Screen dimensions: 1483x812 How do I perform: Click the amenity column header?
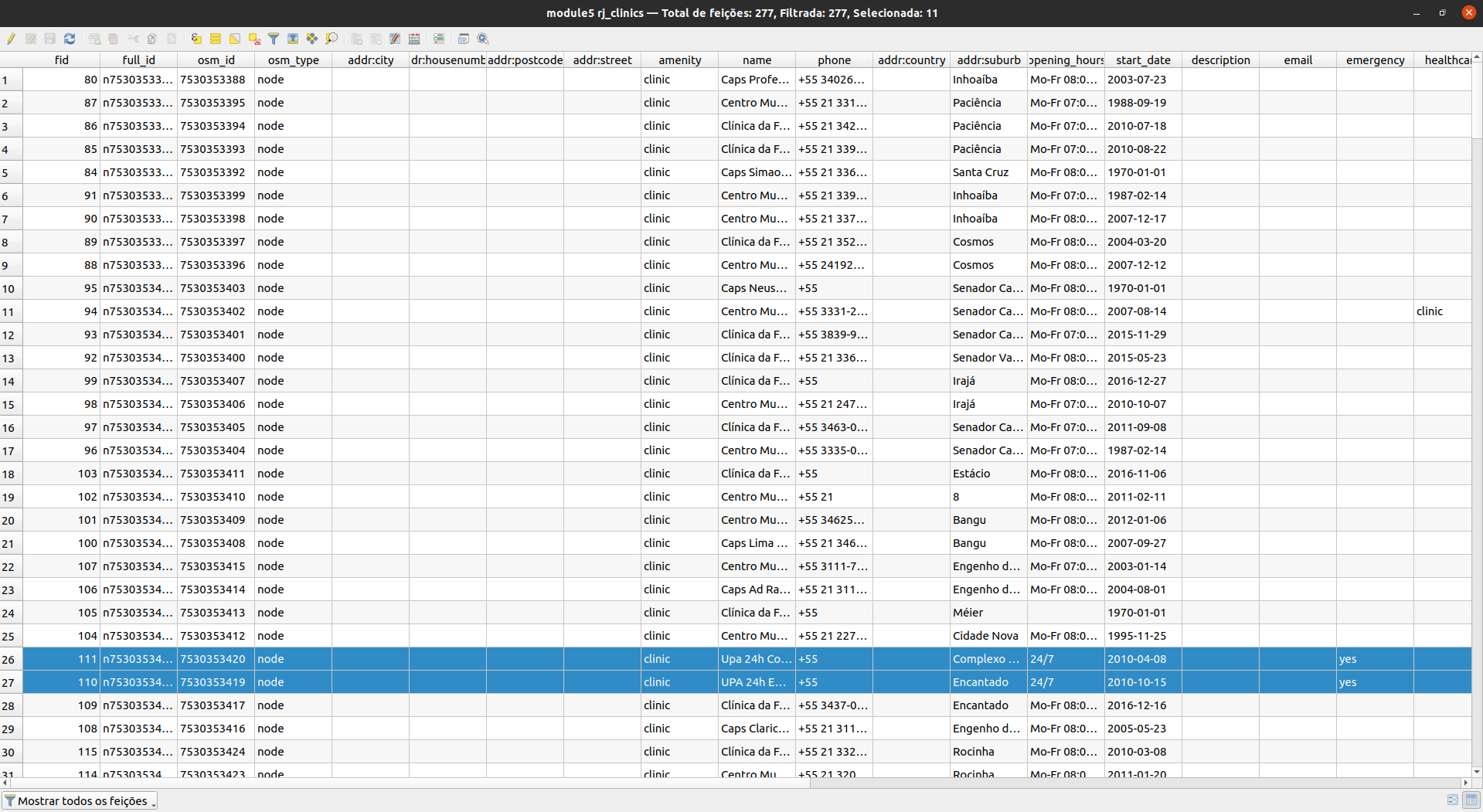pos(680,59)
